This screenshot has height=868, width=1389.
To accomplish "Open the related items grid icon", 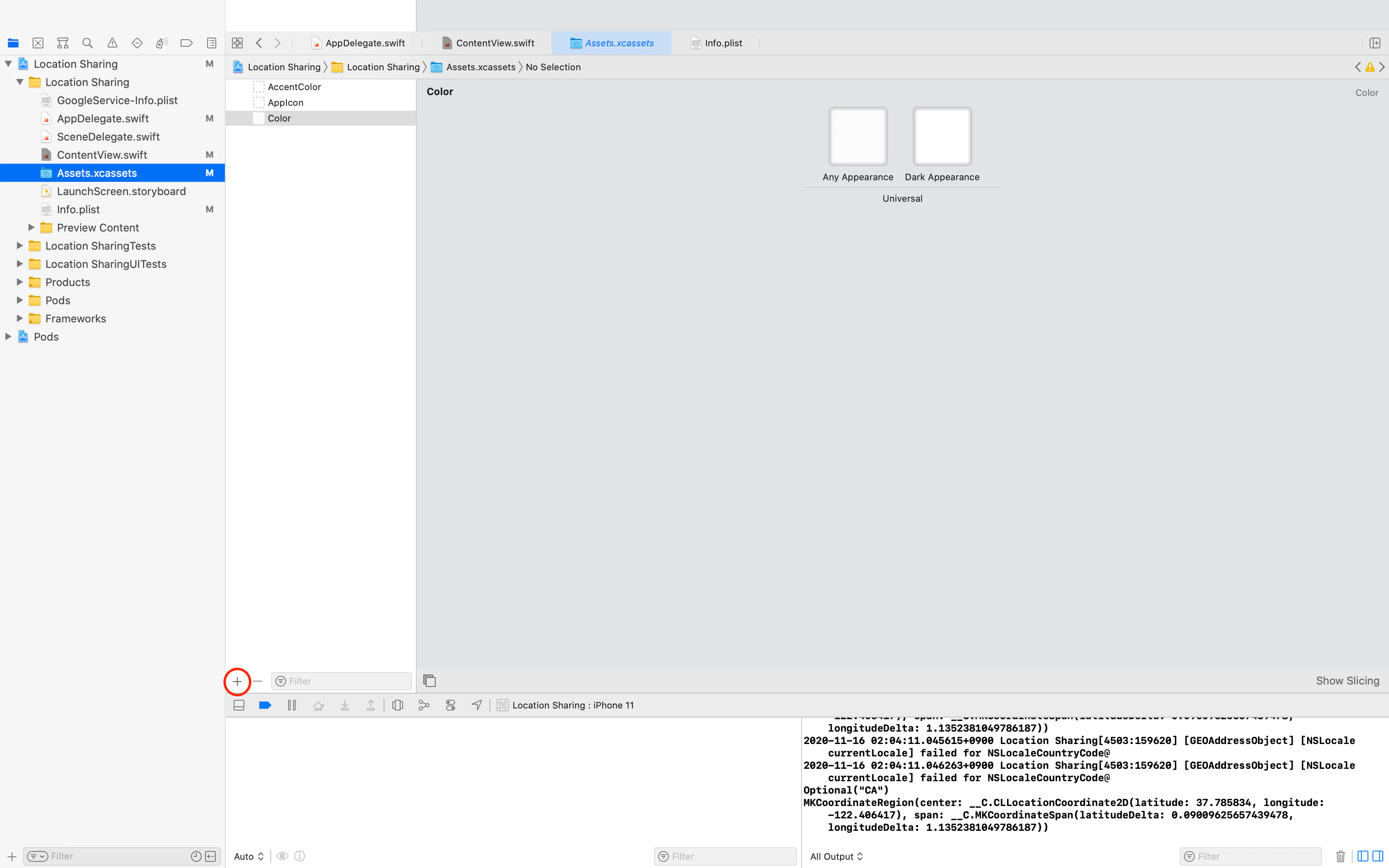I will click(237, 43).
